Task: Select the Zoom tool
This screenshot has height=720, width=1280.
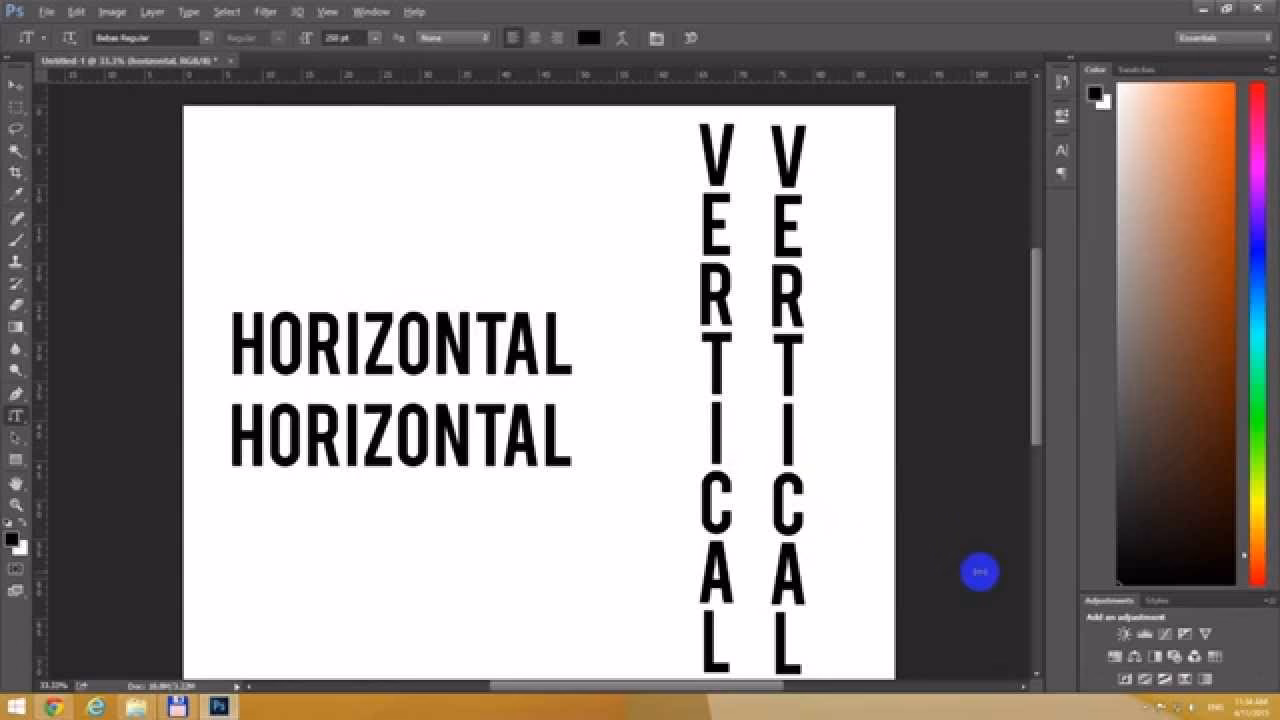Action: pyautogui.click(x=16, y=506)
